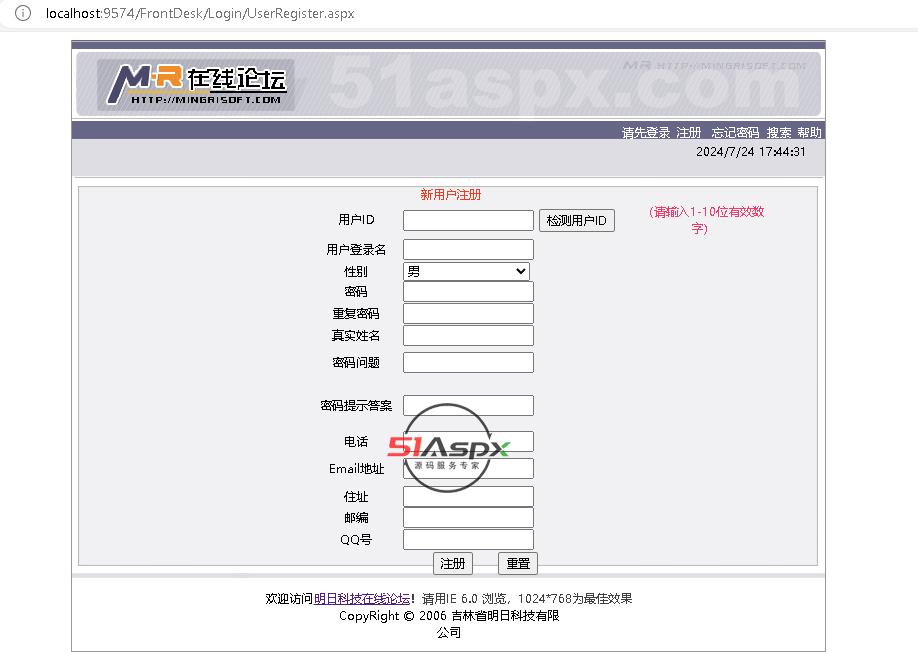Click into the 重复密码 field
The width and height of the screenshot is (918, 652).
468,314
